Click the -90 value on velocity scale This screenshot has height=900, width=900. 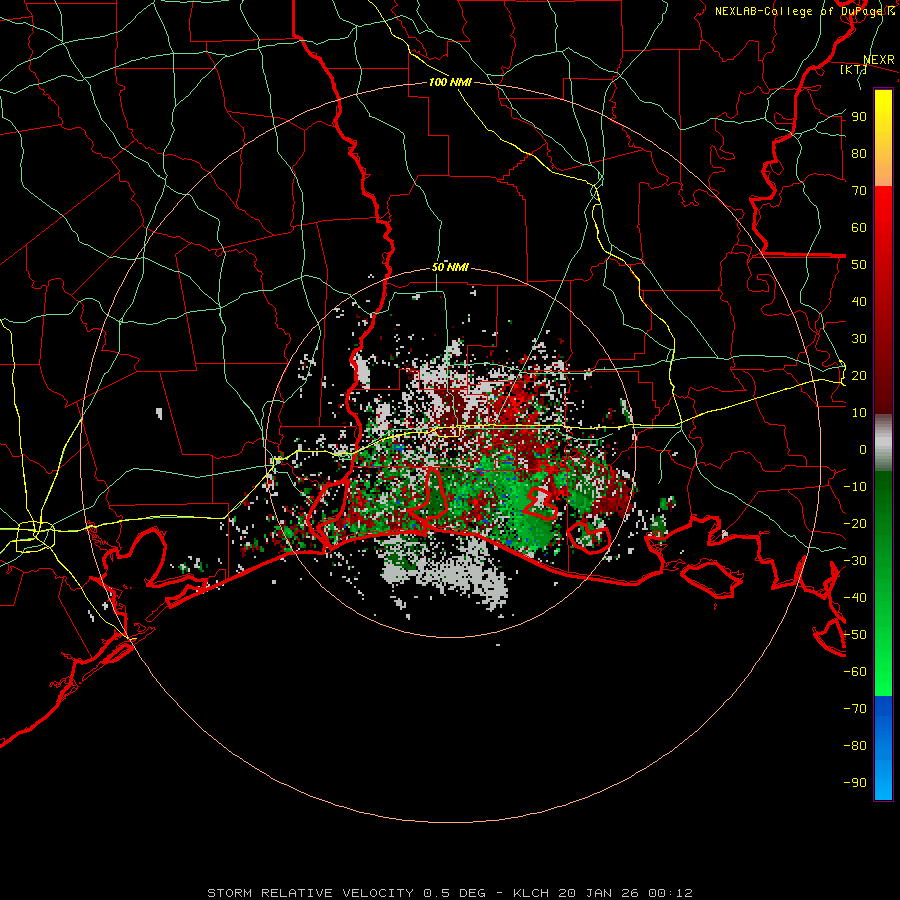point(855,783)
